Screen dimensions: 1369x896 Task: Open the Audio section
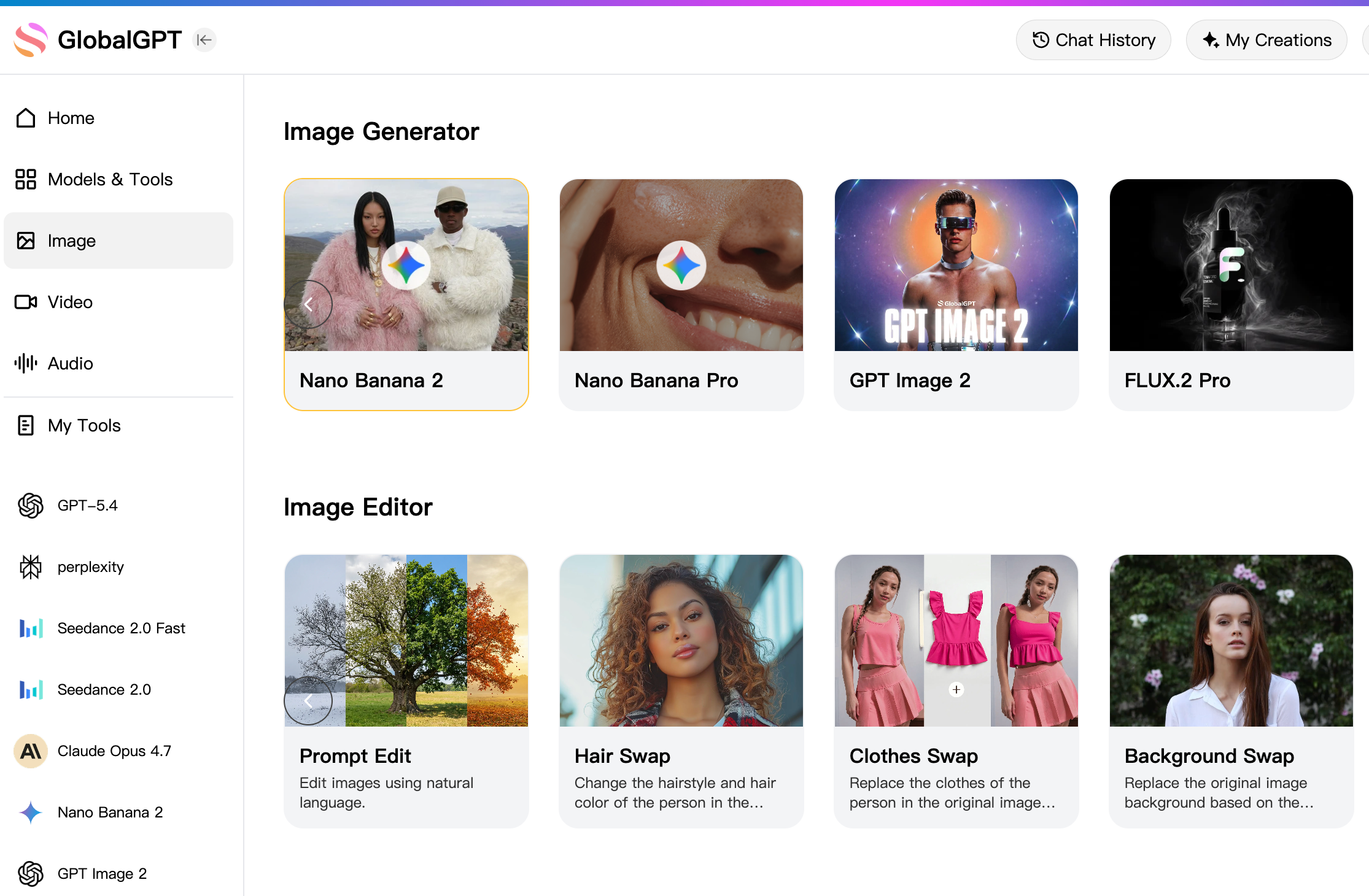[70, 363]
